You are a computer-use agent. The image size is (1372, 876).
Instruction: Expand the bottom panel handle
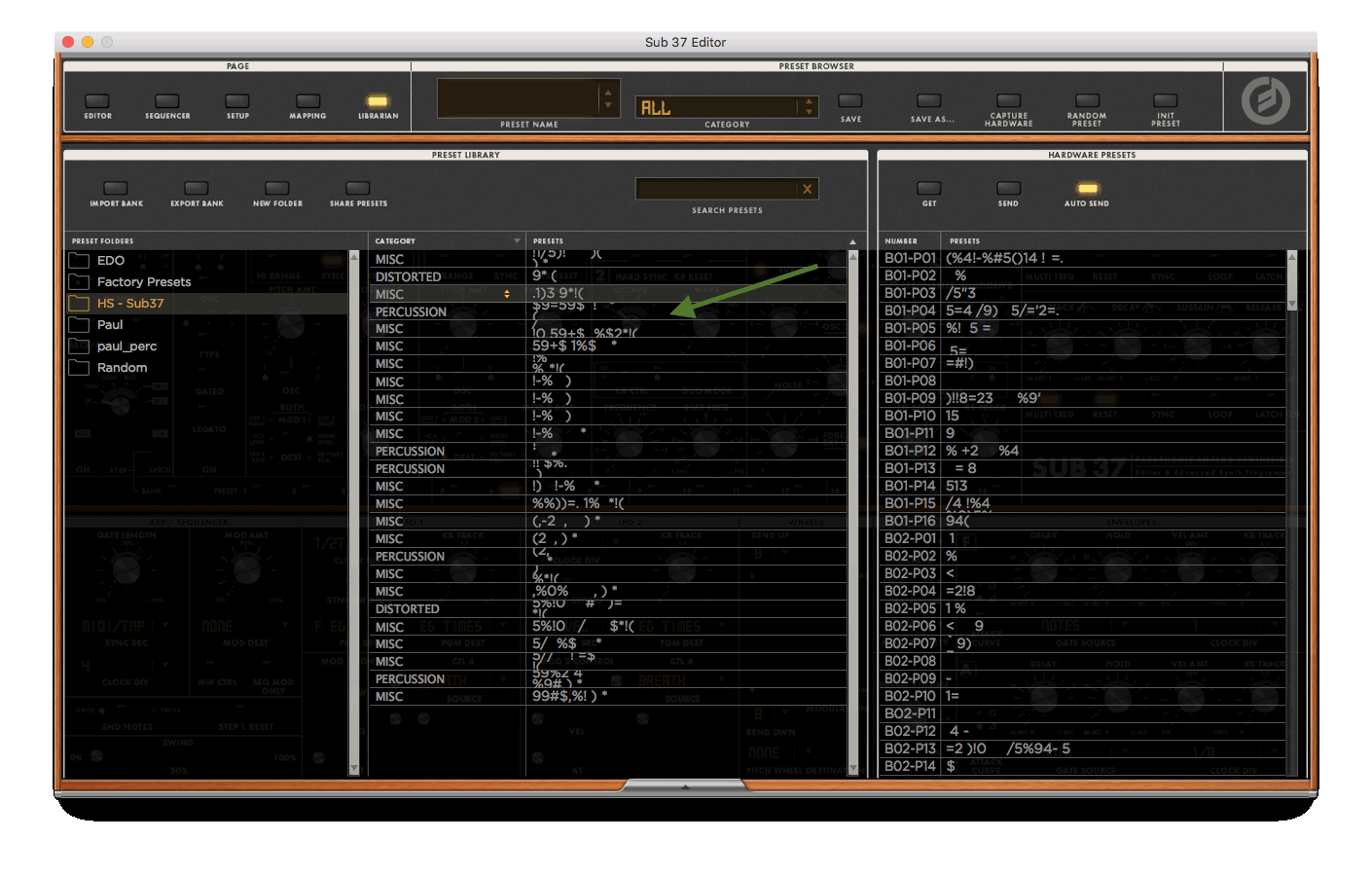tap(686, 785)
